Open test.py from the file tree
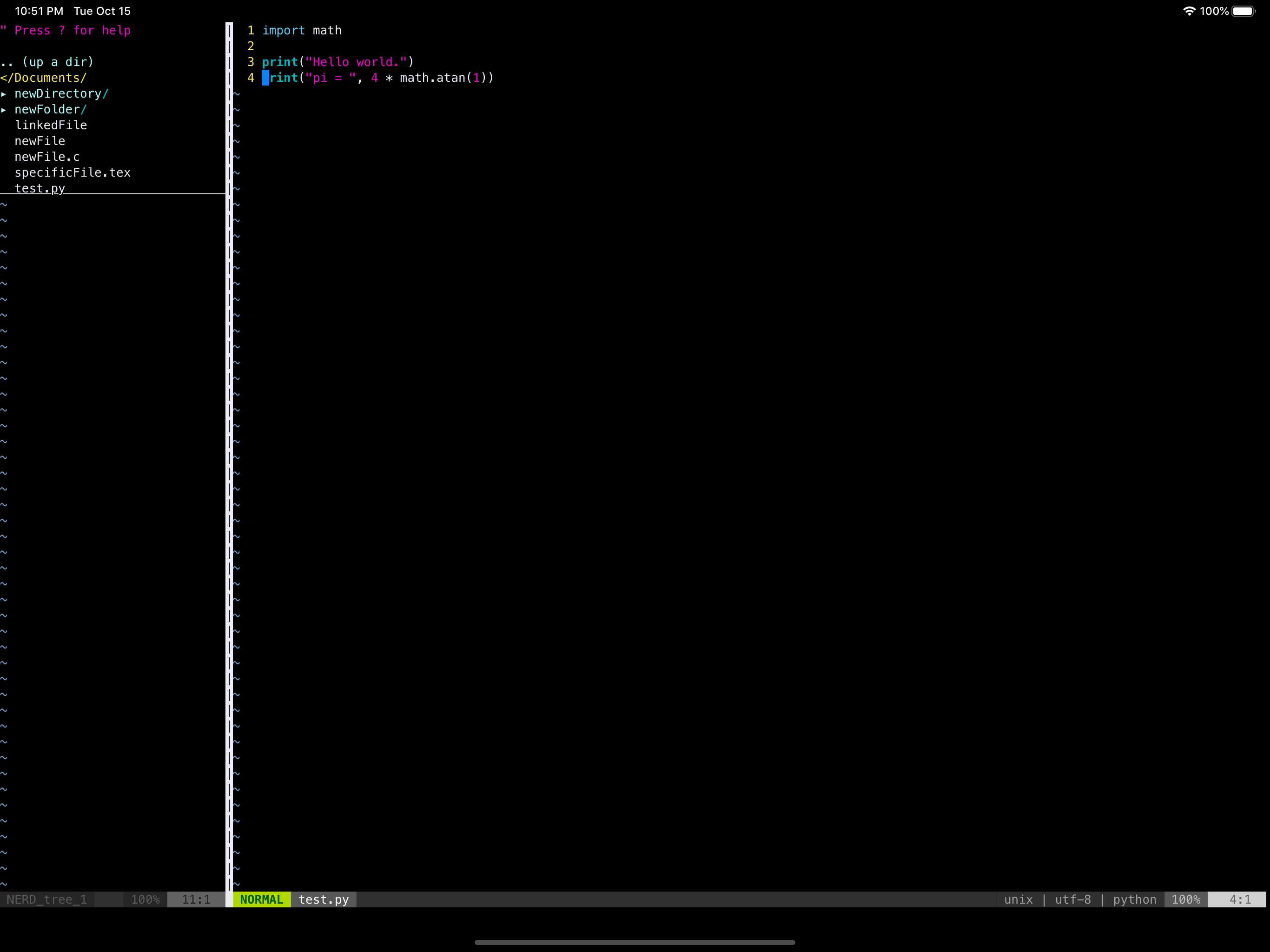Screen dimensions: 1270x952 coord(40,188)
